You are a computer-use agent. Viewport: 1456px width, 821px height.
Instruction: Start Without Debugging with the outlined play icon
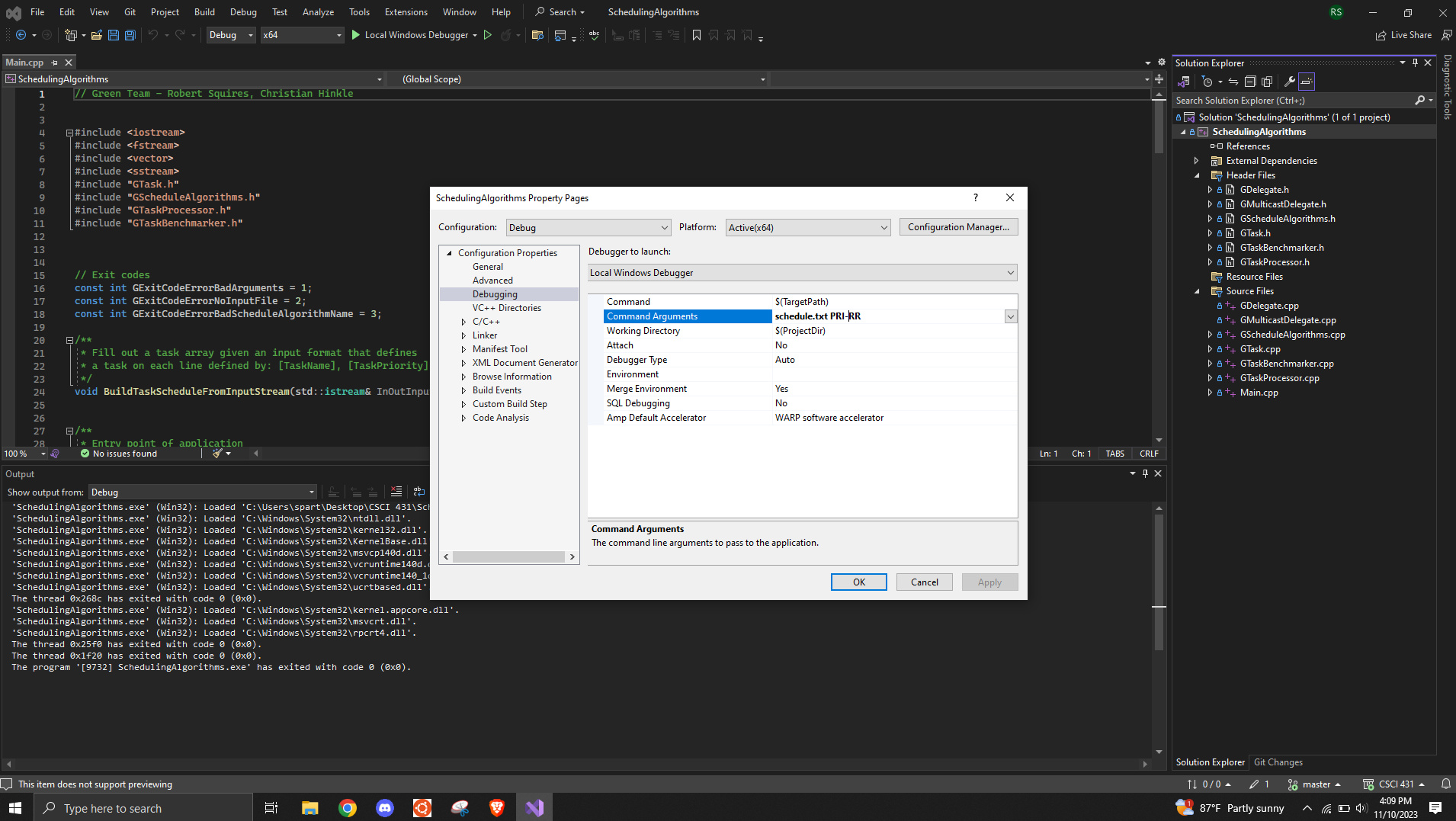click(x=488, y=35)
